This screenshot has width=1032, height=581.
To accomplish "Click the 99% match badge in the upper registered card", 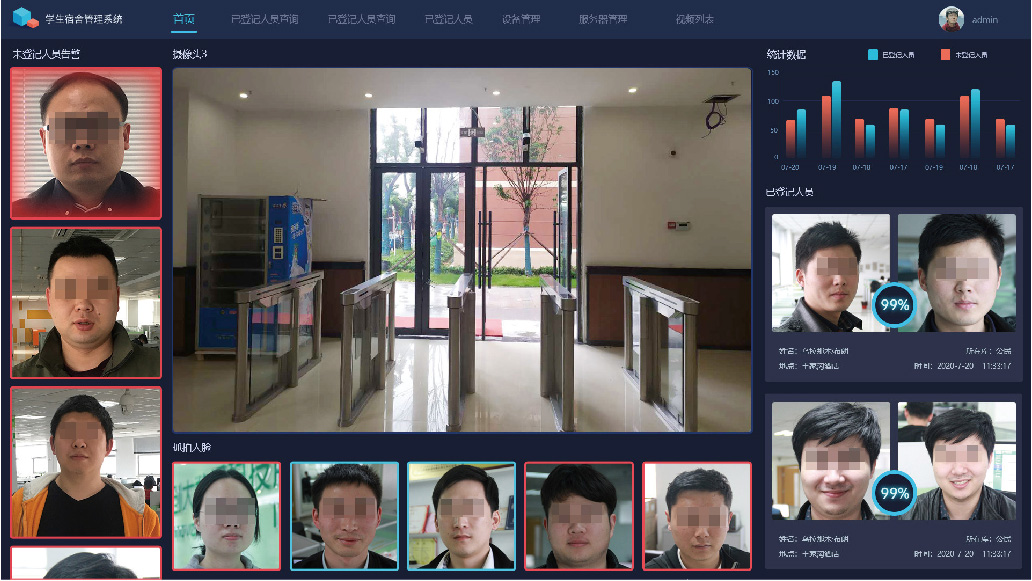I will [892, 305].
